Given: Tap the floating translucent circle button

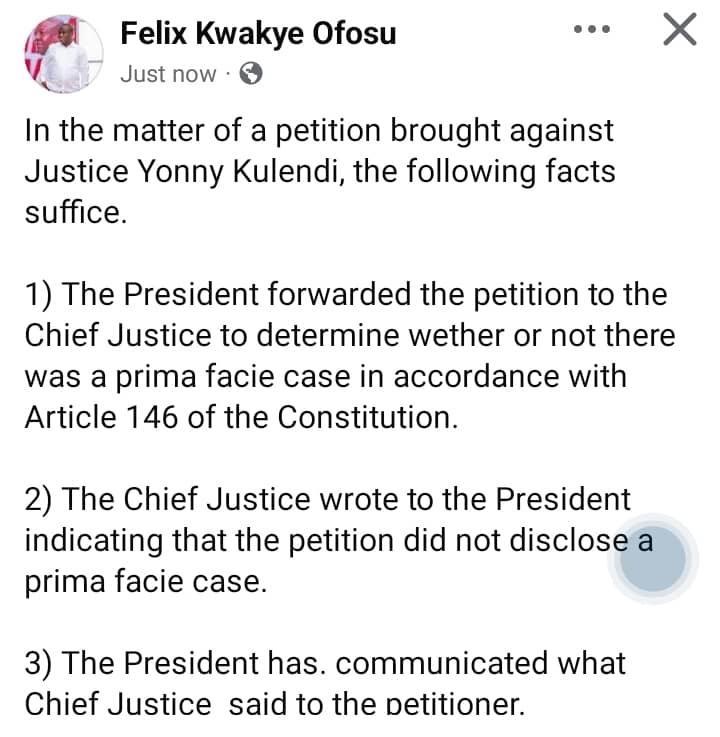Looking at the screenshot, I should (652, 560).
